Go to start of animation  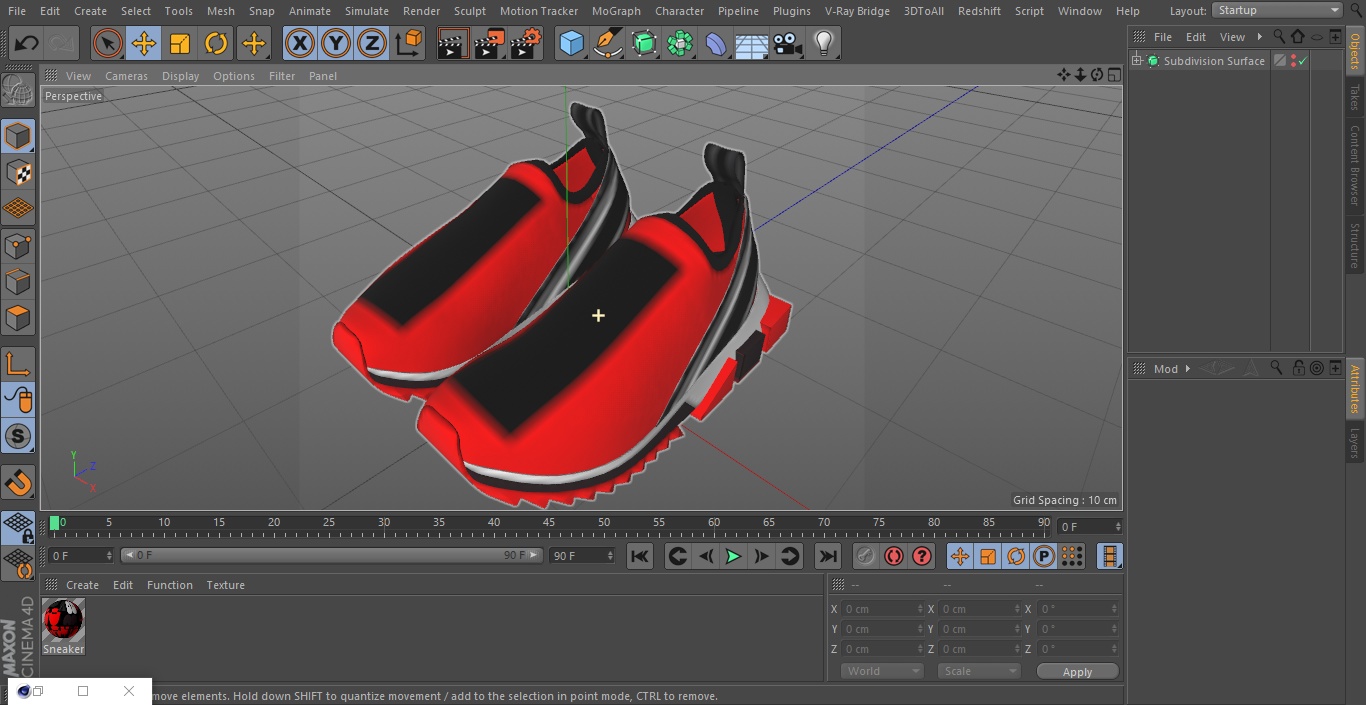[x=640, y=556]
